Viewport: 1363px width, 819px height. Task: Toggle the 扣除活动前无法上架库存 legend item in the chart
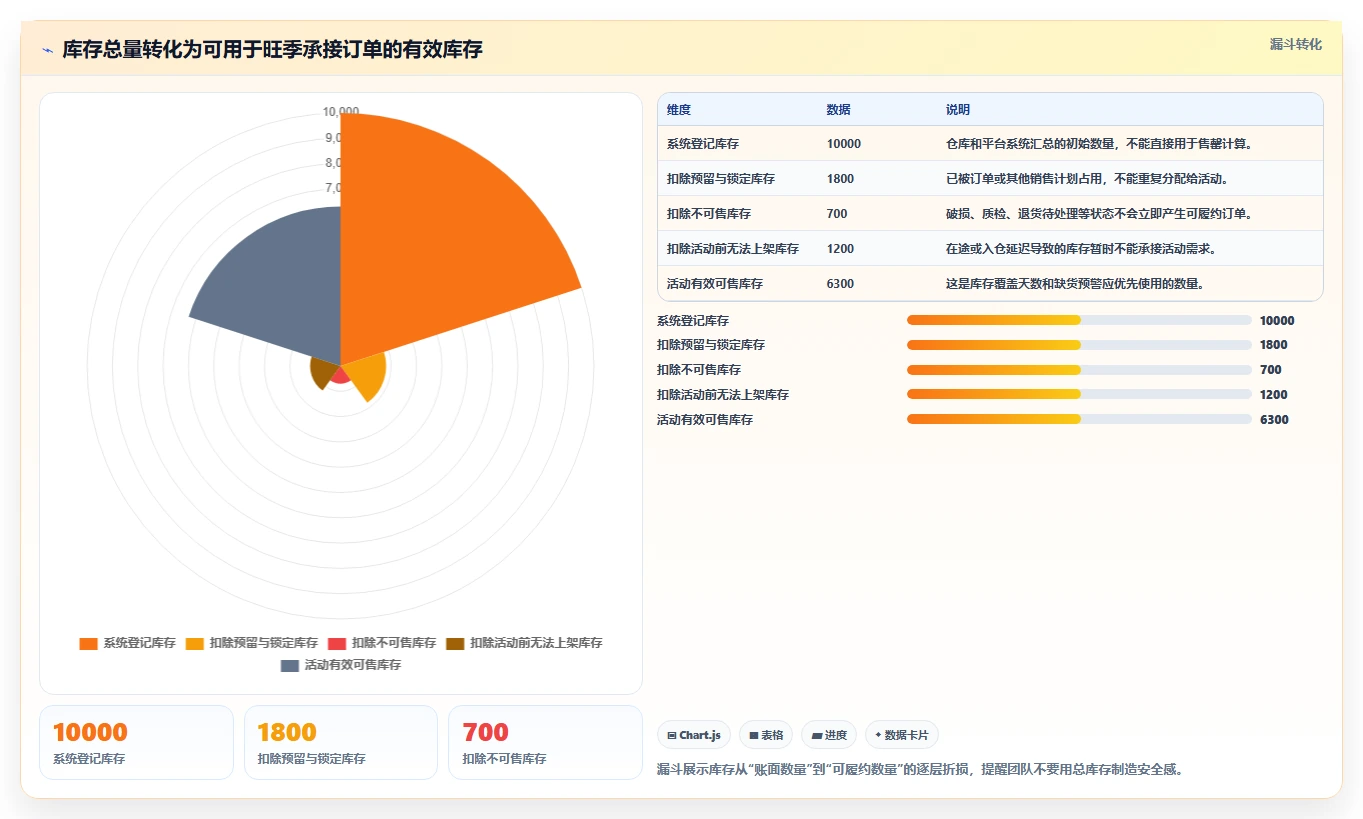(x=524, y=643)
